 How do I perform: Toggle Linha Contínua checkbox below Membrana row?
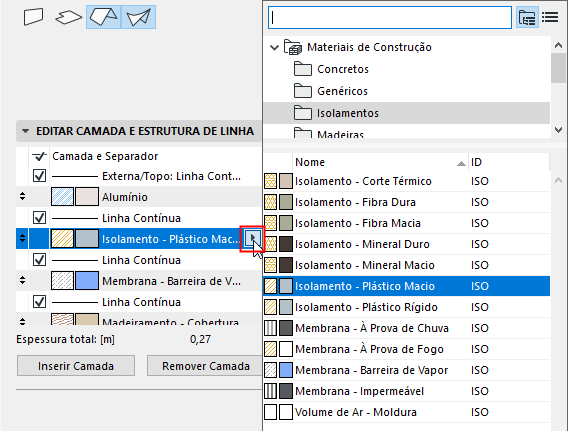(39, 302)
